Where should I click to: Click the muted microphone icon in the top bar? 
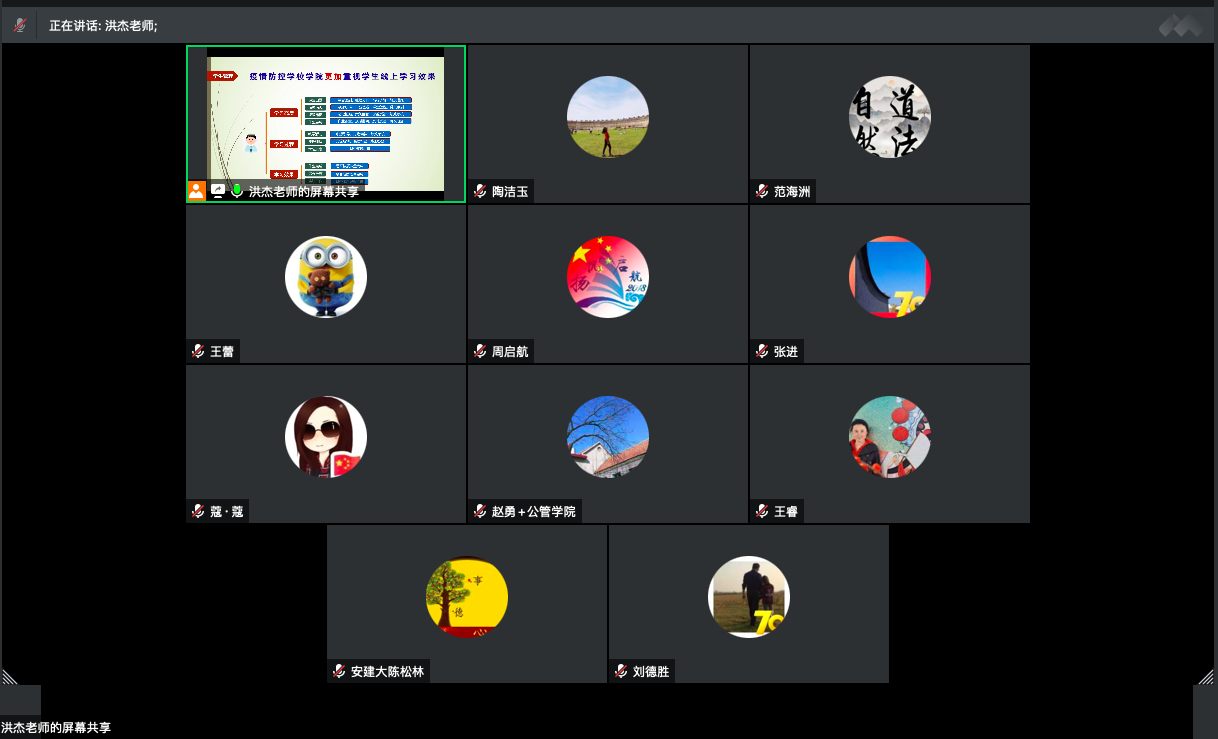pos(19,26)
